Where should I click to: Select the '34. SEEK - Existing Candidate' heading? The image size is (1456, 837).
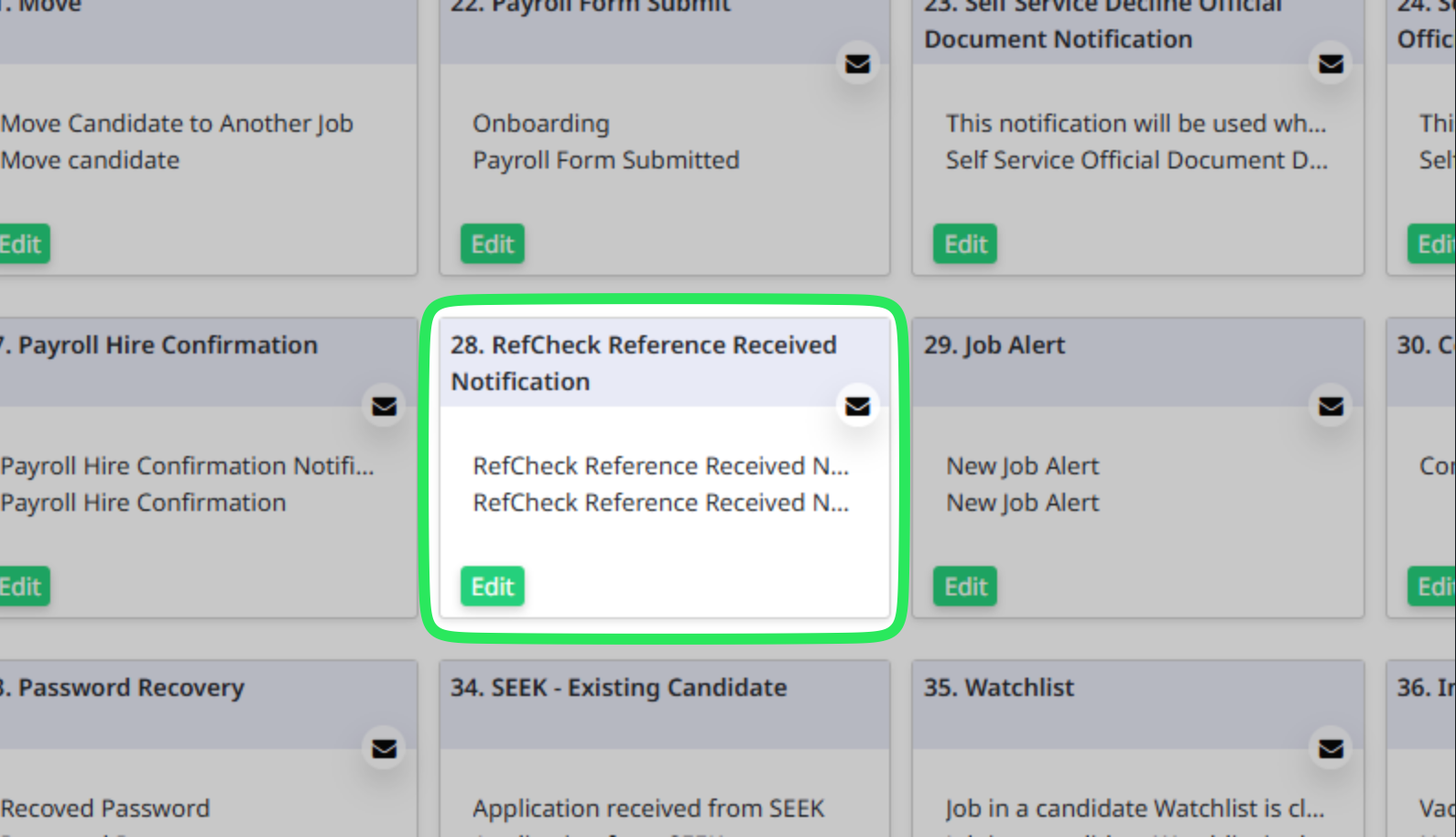pos(619,688)
